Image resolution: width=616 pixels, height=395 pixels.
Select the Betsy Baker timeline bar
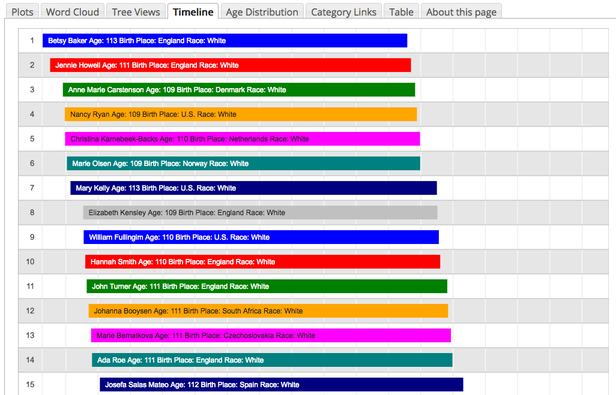click(225, 40)
